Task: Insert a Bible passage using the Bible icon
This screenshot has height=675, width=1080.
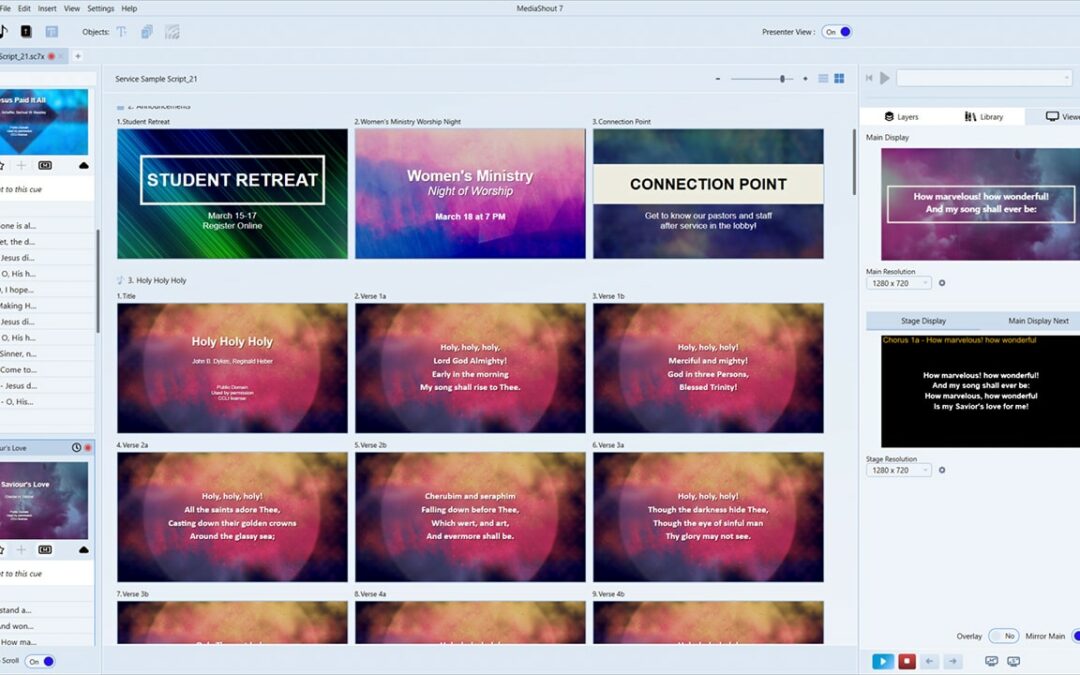Action: (26, 32)
